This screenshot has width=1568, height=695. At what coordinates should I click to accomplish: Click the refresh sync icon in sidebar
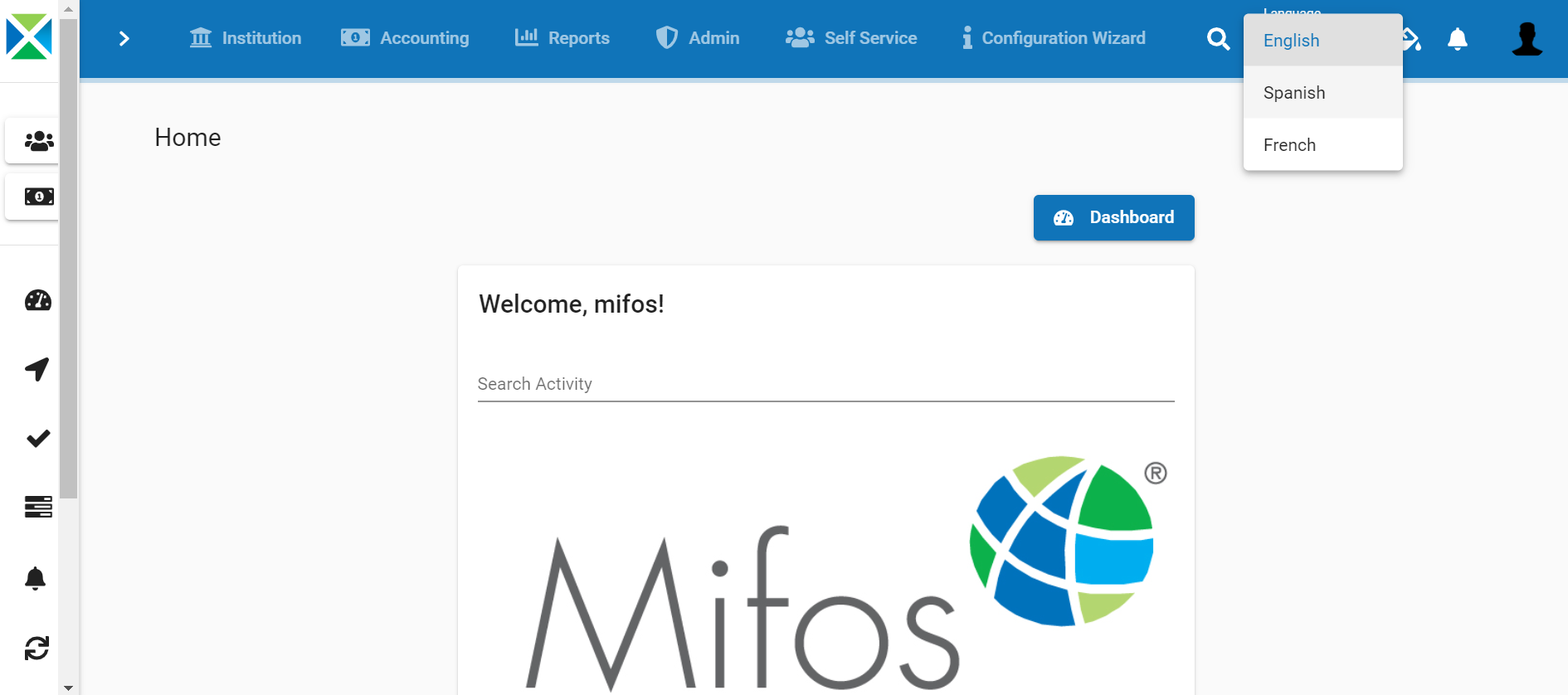[37, 648]
